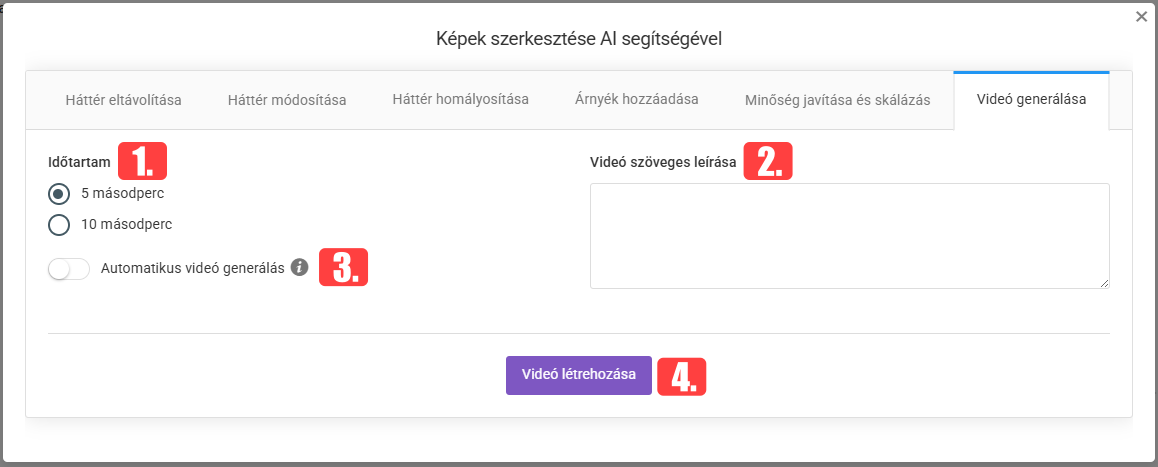The height and width of the screenshot is (467, 1158).
Task: Select the Videó generálása tab
Action: point(1031,100)
